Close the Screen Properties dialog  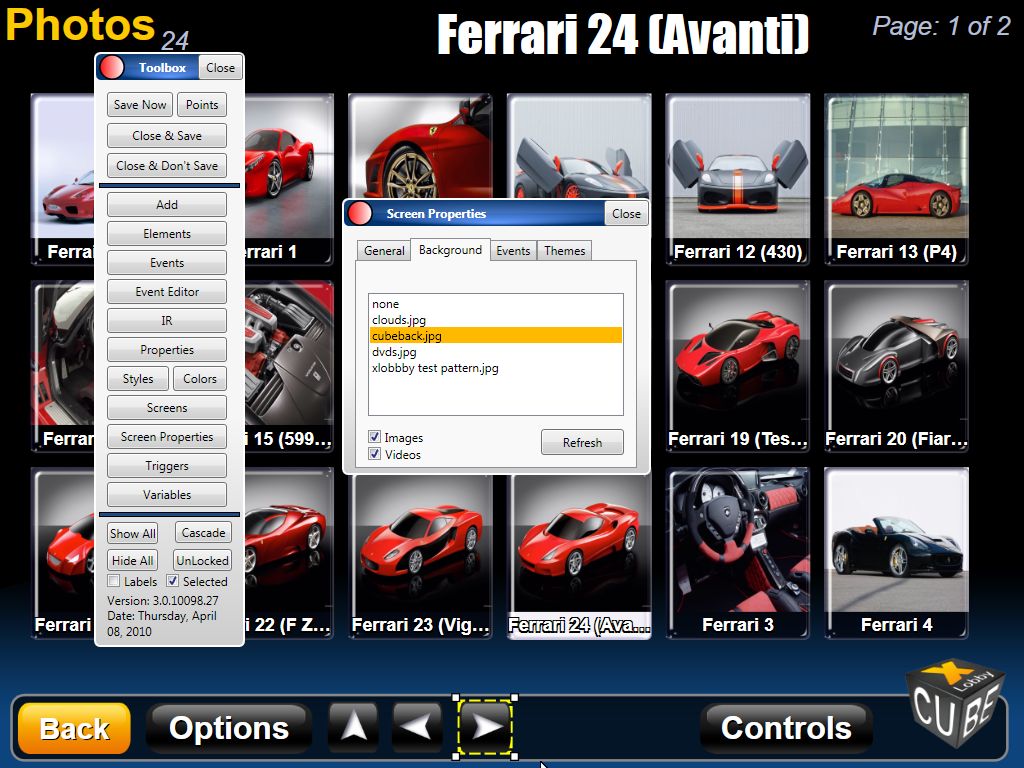click(626, 214)
